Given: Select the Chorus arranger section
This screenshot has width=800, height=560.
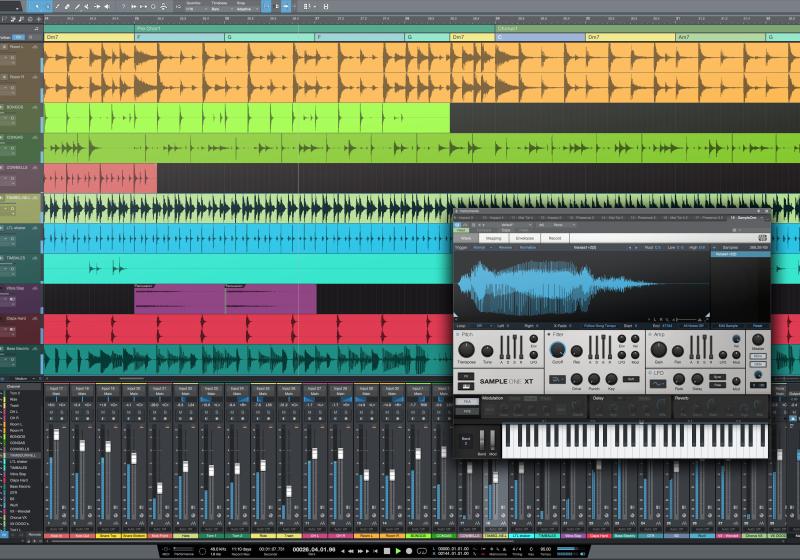Looking at the screenshot, I should pyautogui.click(x=647, y=29).
